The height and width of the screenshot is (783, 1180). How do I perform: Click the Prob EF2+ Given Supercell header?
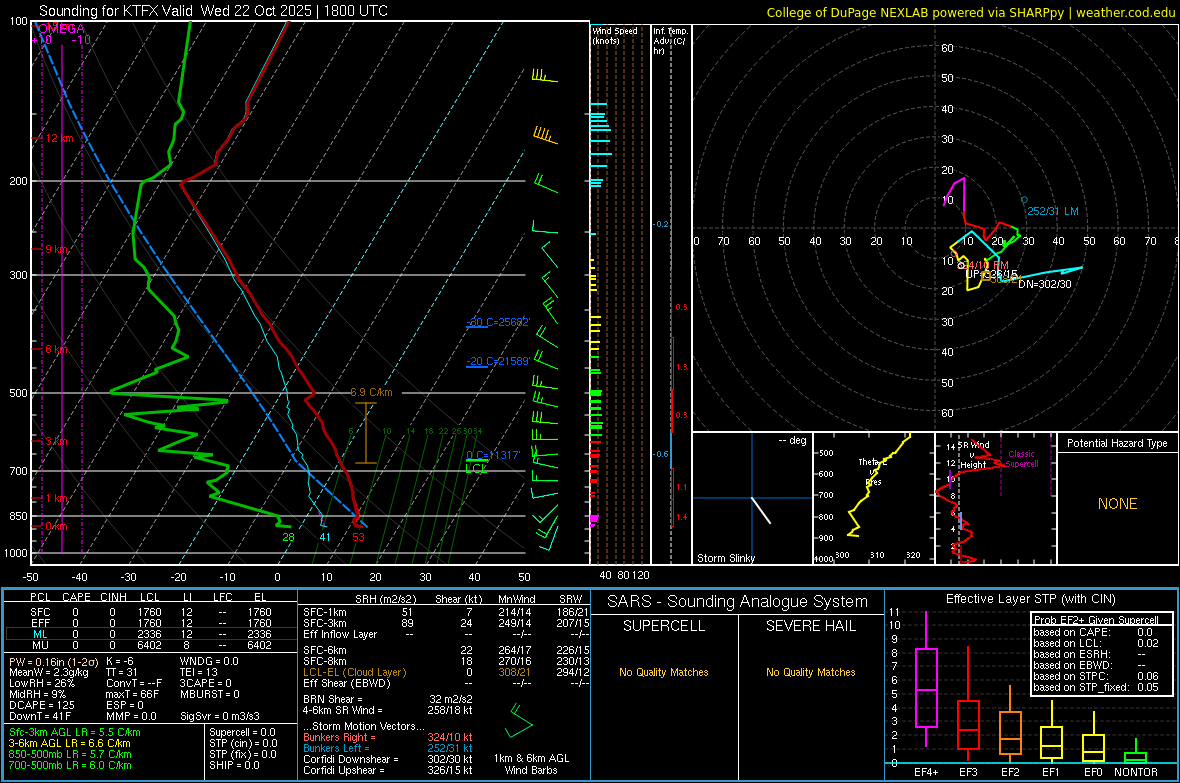click(x=1096, y=620)
